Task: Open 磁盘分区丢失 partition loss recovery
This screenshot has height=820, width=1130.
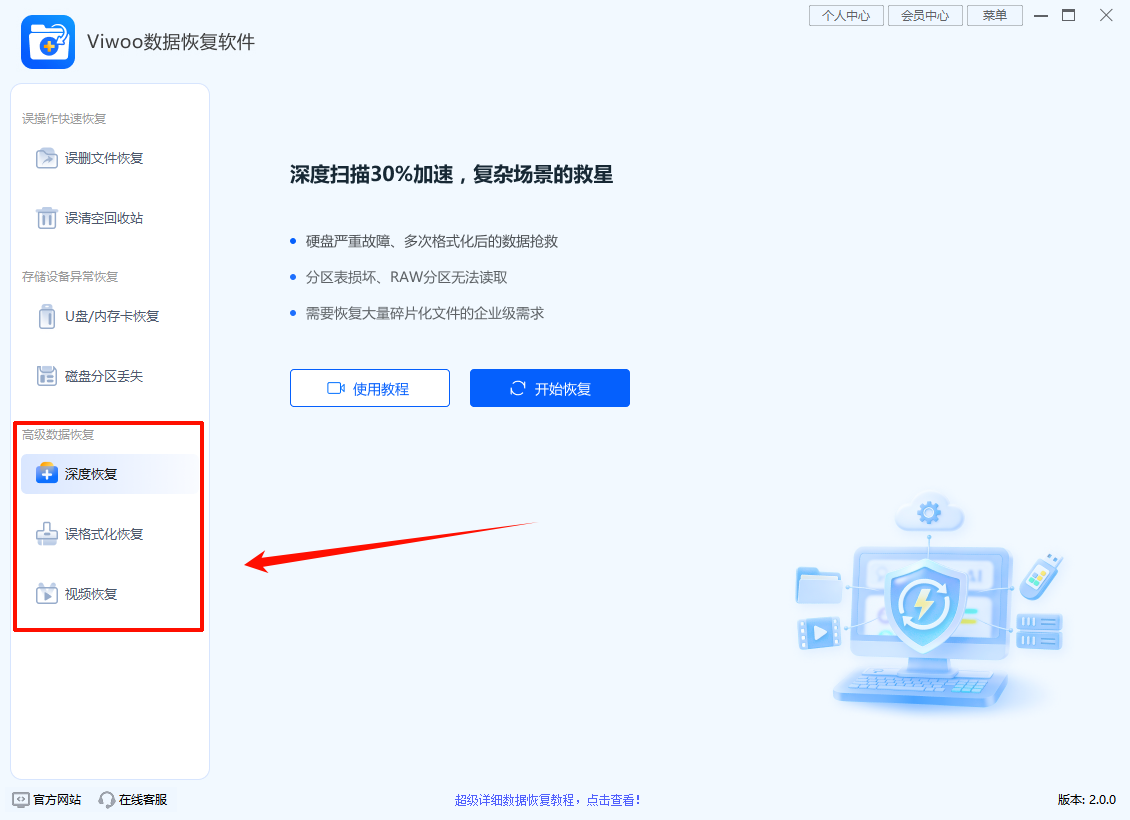Action: point(90,376)
